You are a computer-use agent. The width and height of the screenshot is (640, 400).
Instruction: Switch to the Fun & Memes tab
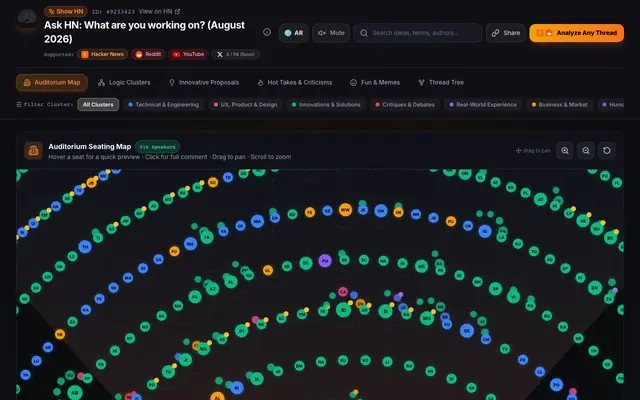click(x=375, y=82)
